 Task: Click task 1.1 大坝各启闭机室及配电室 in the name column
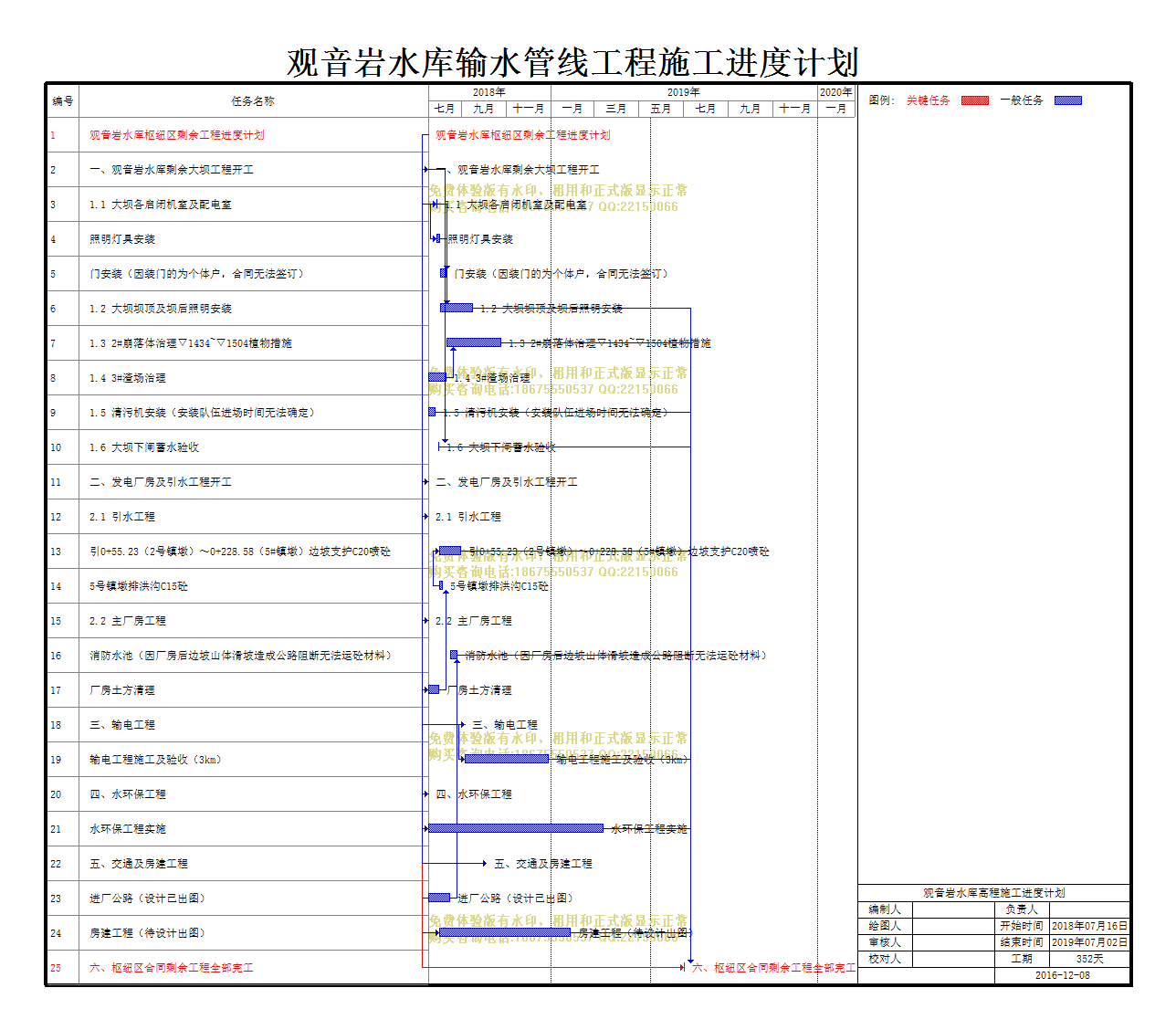click(161, 205)
